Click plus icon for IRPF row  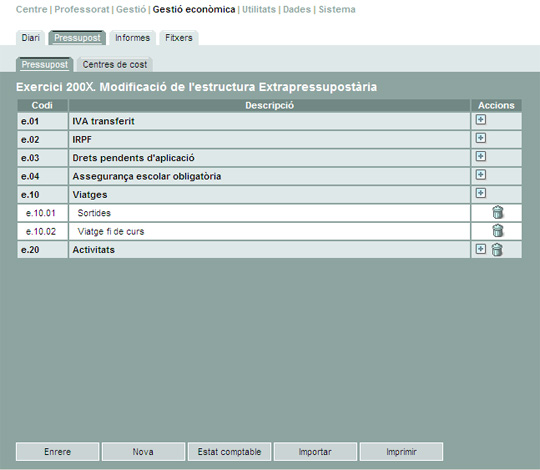coord(481,138)
